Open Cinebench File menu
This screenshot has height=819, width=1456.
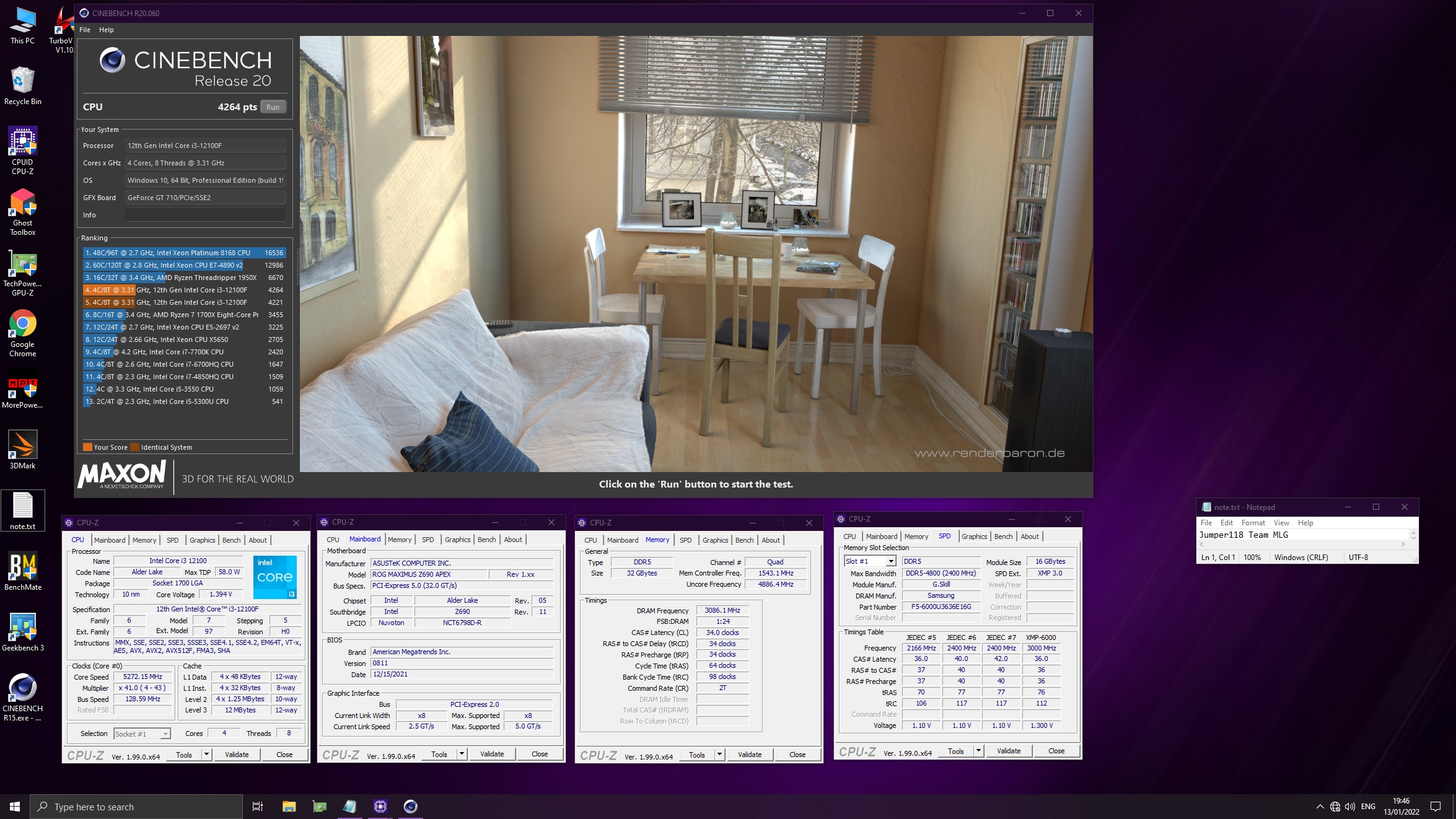[85, 30]
